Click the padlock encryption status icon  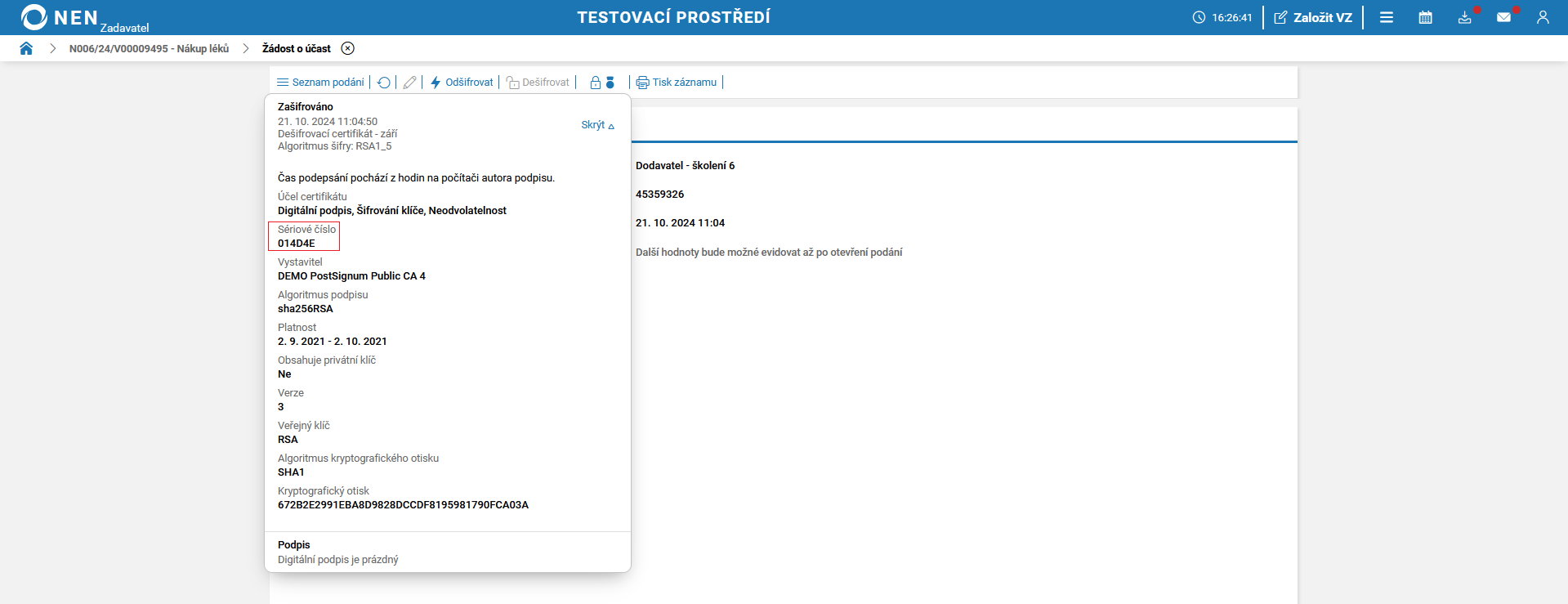596,83
